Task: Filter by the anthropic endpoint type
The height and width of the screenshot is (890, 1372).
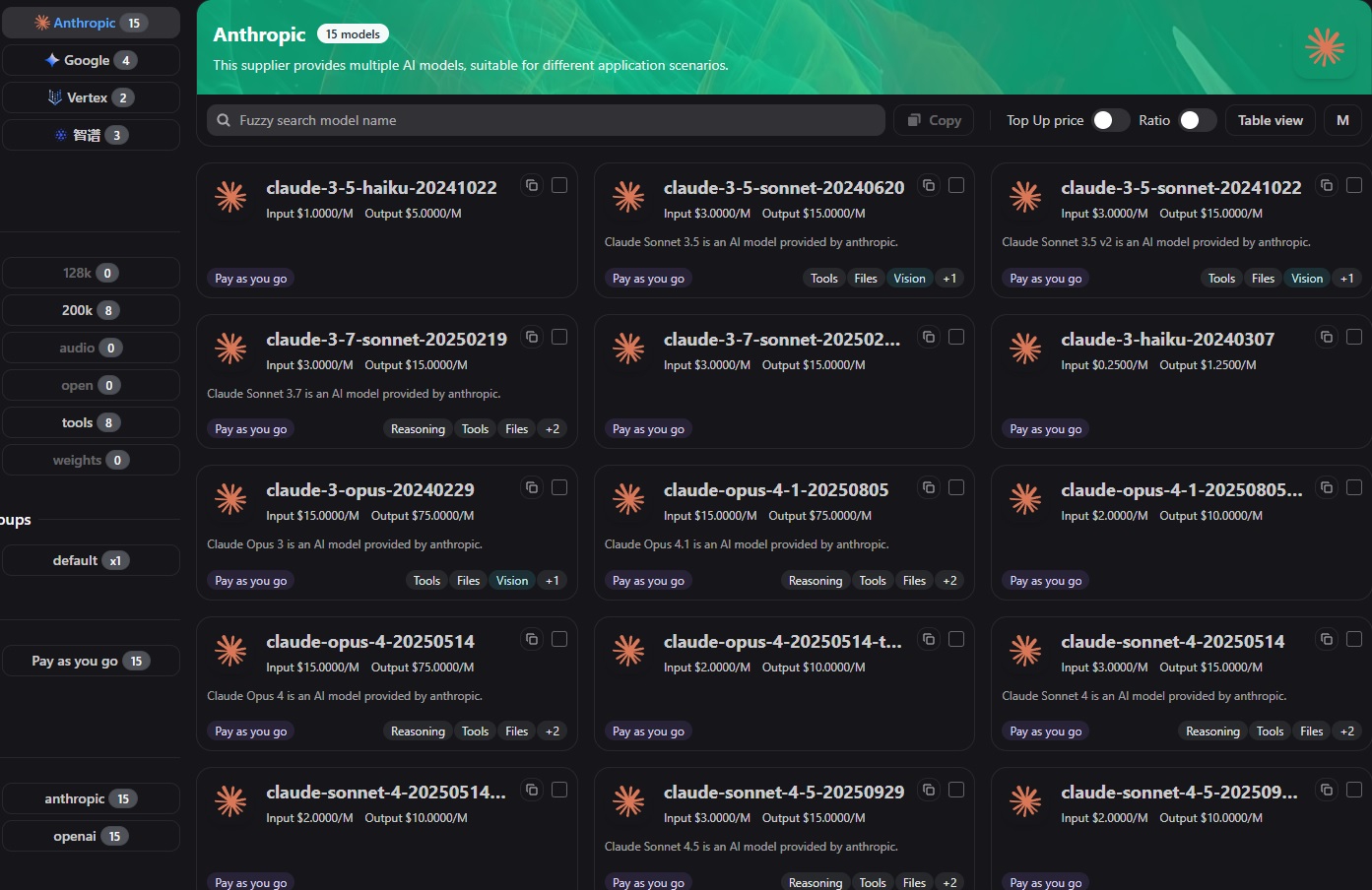Action: point(91,798)
